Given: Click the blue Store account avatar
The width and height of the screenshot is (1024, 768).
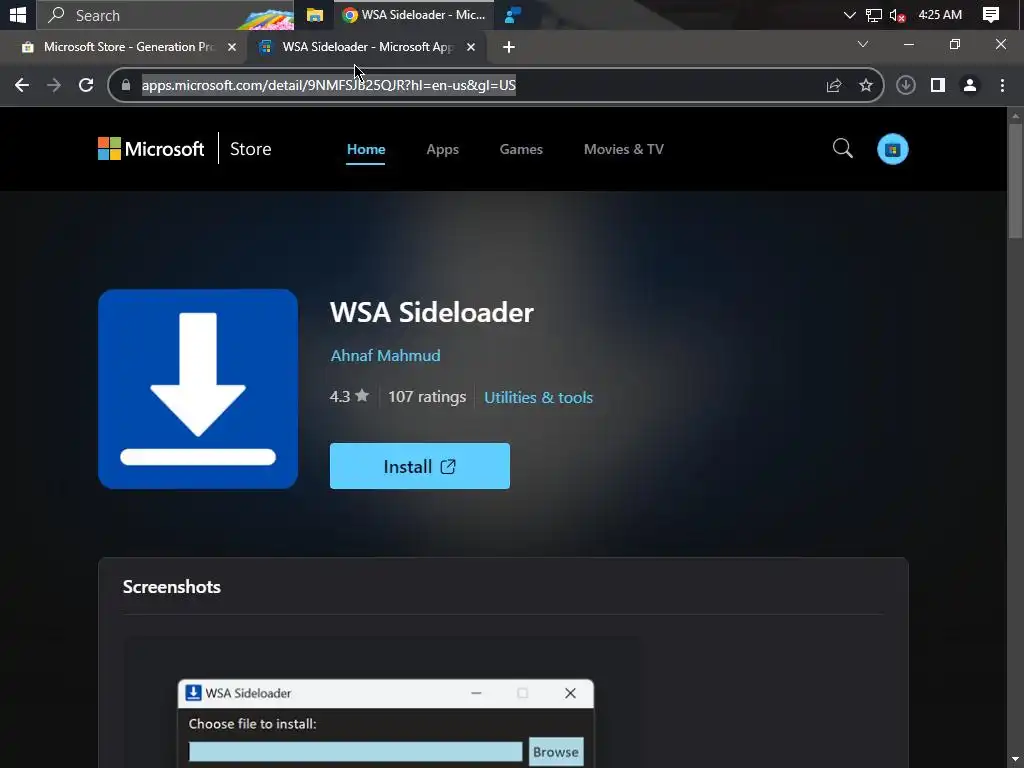Looking at the screenshot, I should (893, 149).
